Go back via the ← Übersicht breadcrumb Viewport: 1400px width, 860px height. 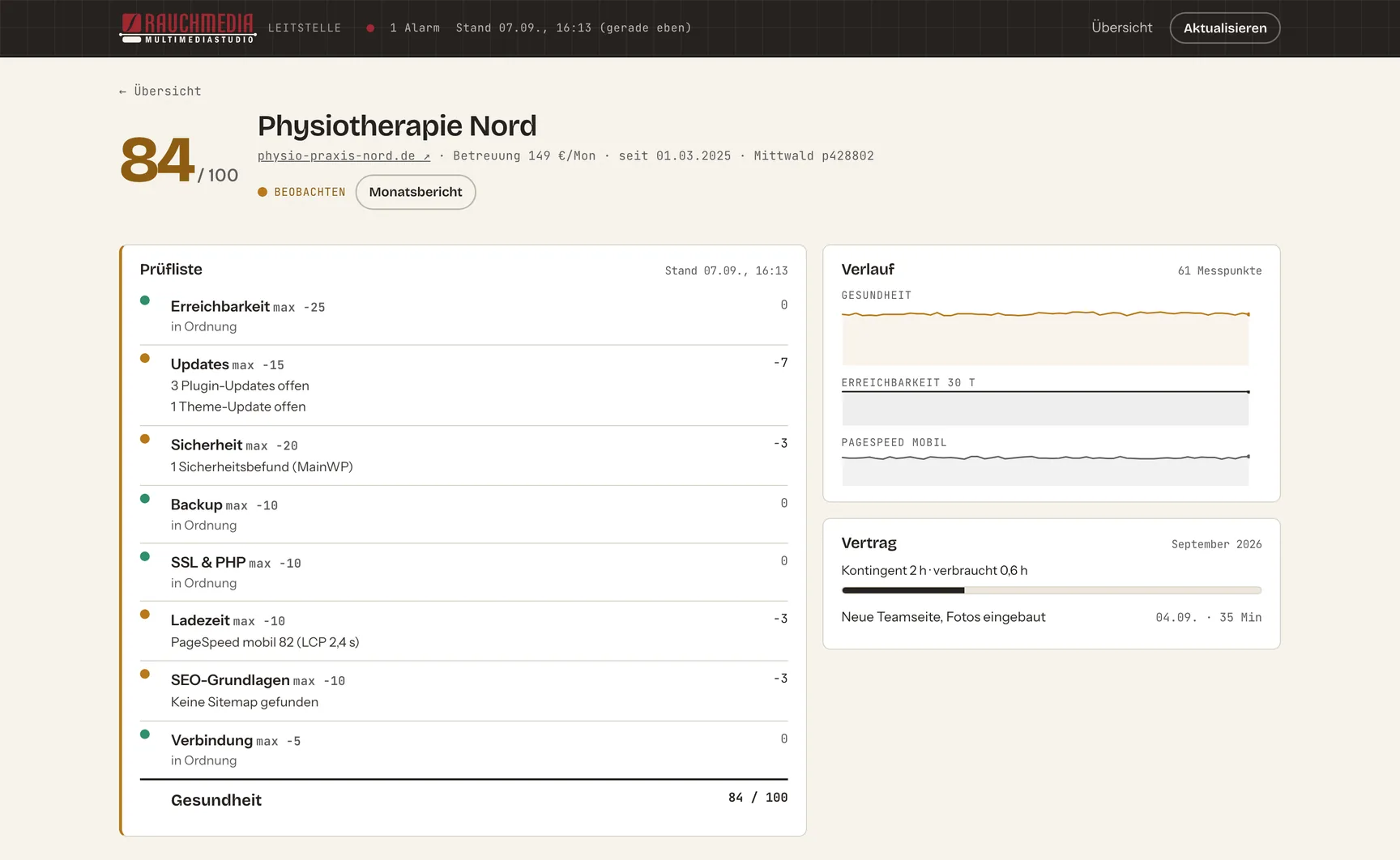click(x=160, y=91)
